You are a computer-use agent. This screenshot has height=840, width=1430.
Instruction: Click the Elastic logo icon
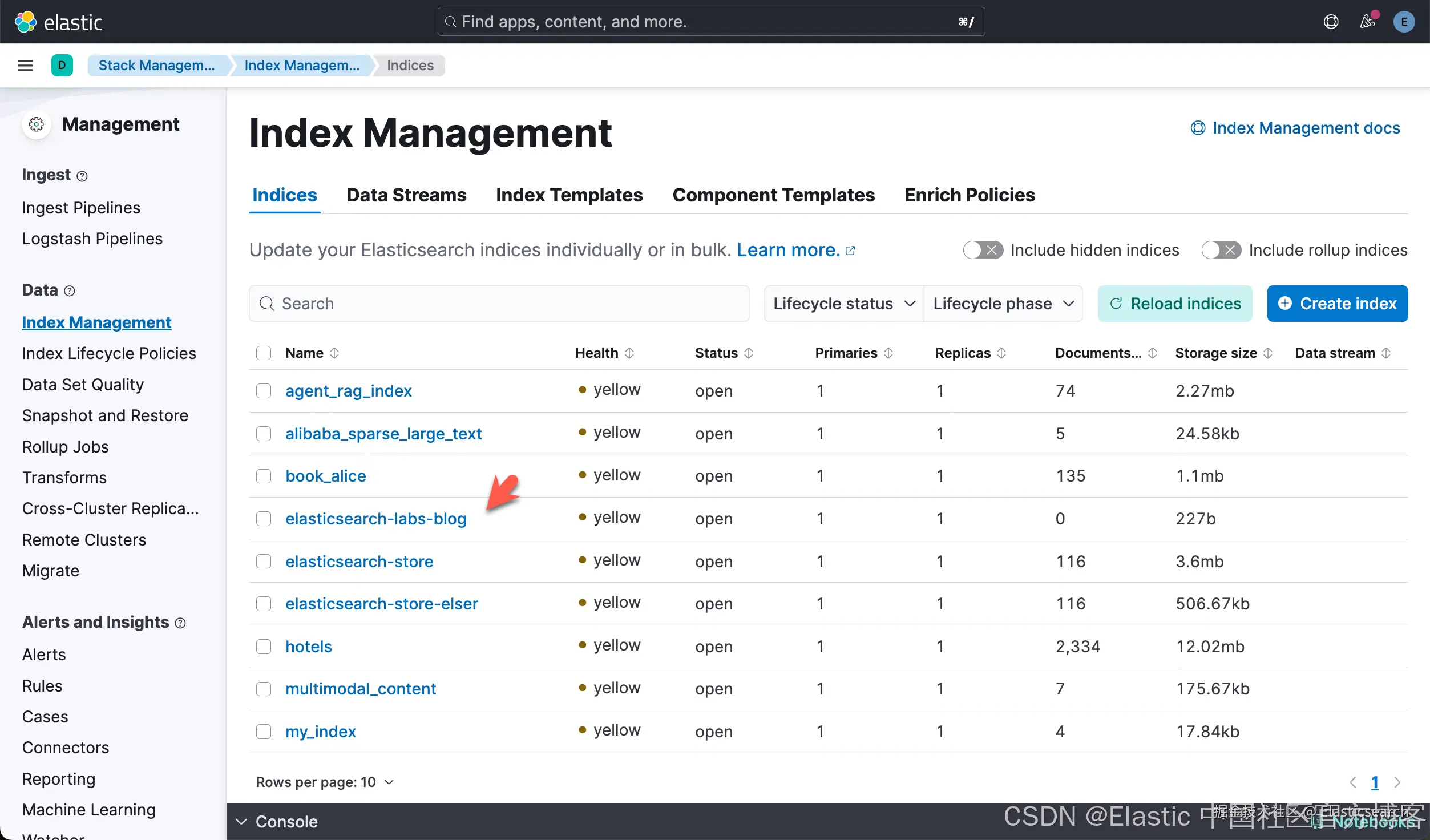click(25, 22)
